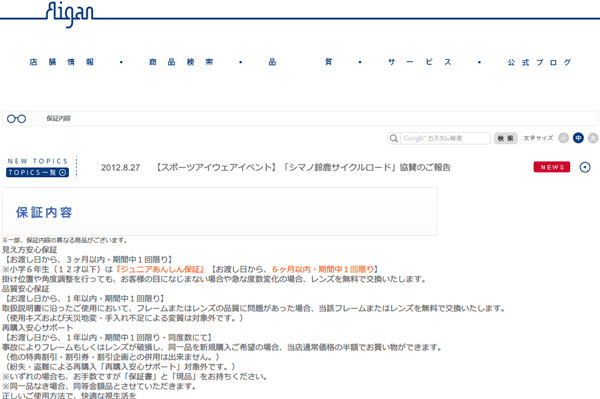Open the シマノ鈴鹿サイクルロード news headline
The width and height of the screenshot is (600, 399).
click(x=303, y=168)
